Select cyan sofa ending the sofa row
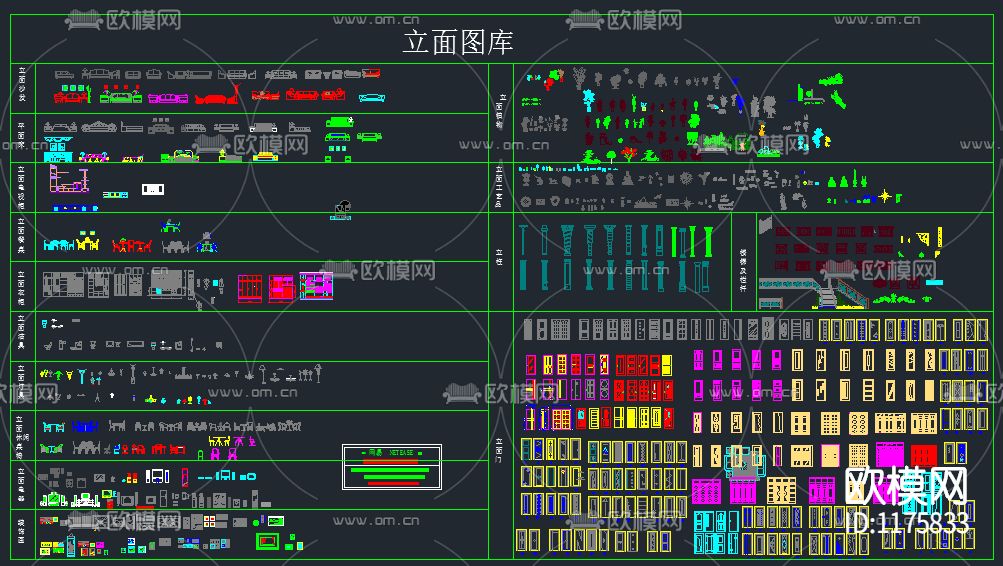 372,98
